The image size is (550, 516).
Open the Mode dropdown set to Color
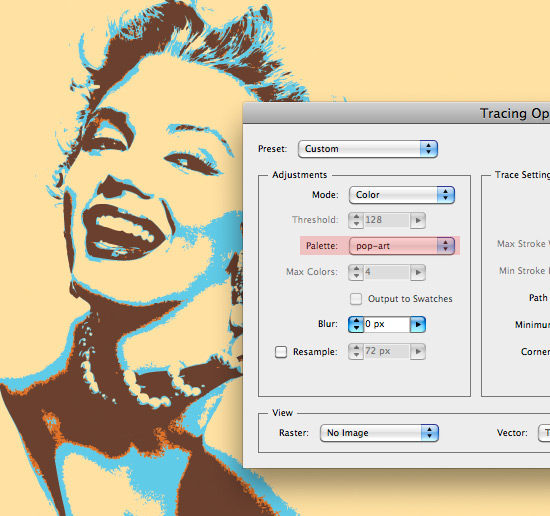click(402, 195)
